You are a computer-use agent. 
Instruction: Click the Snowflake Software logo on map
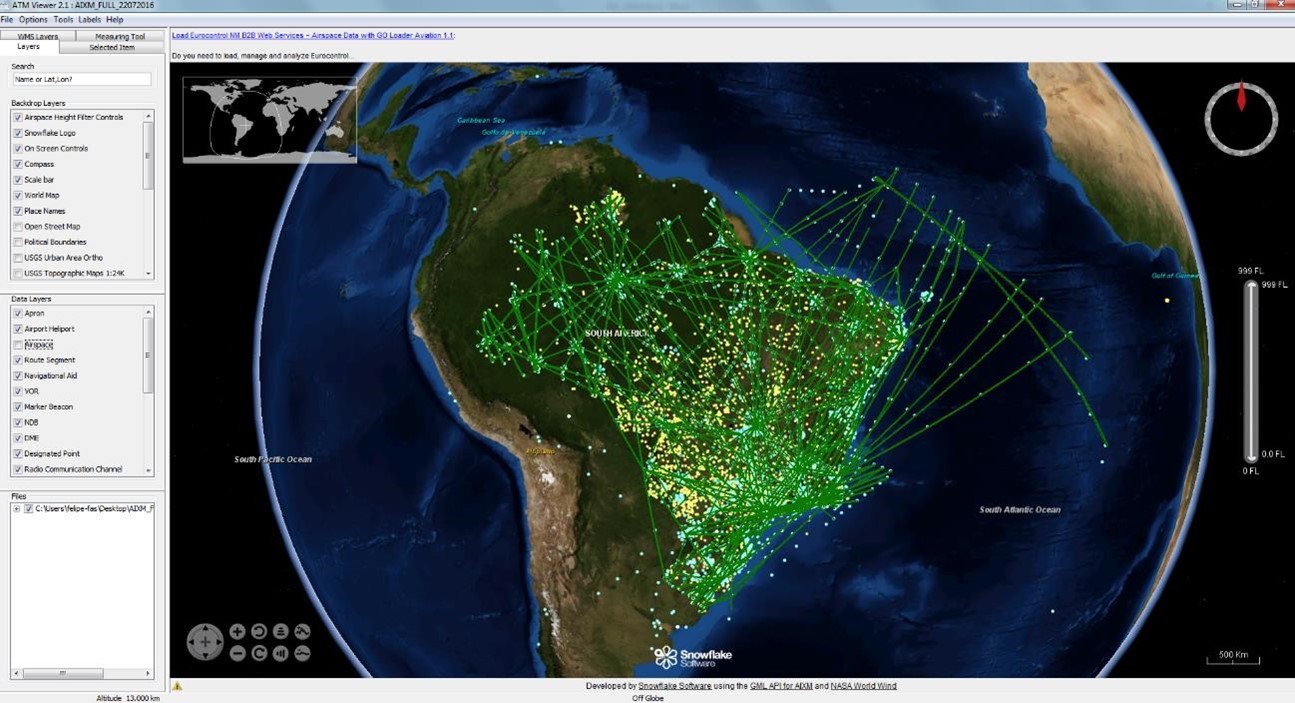pos(693,657)
